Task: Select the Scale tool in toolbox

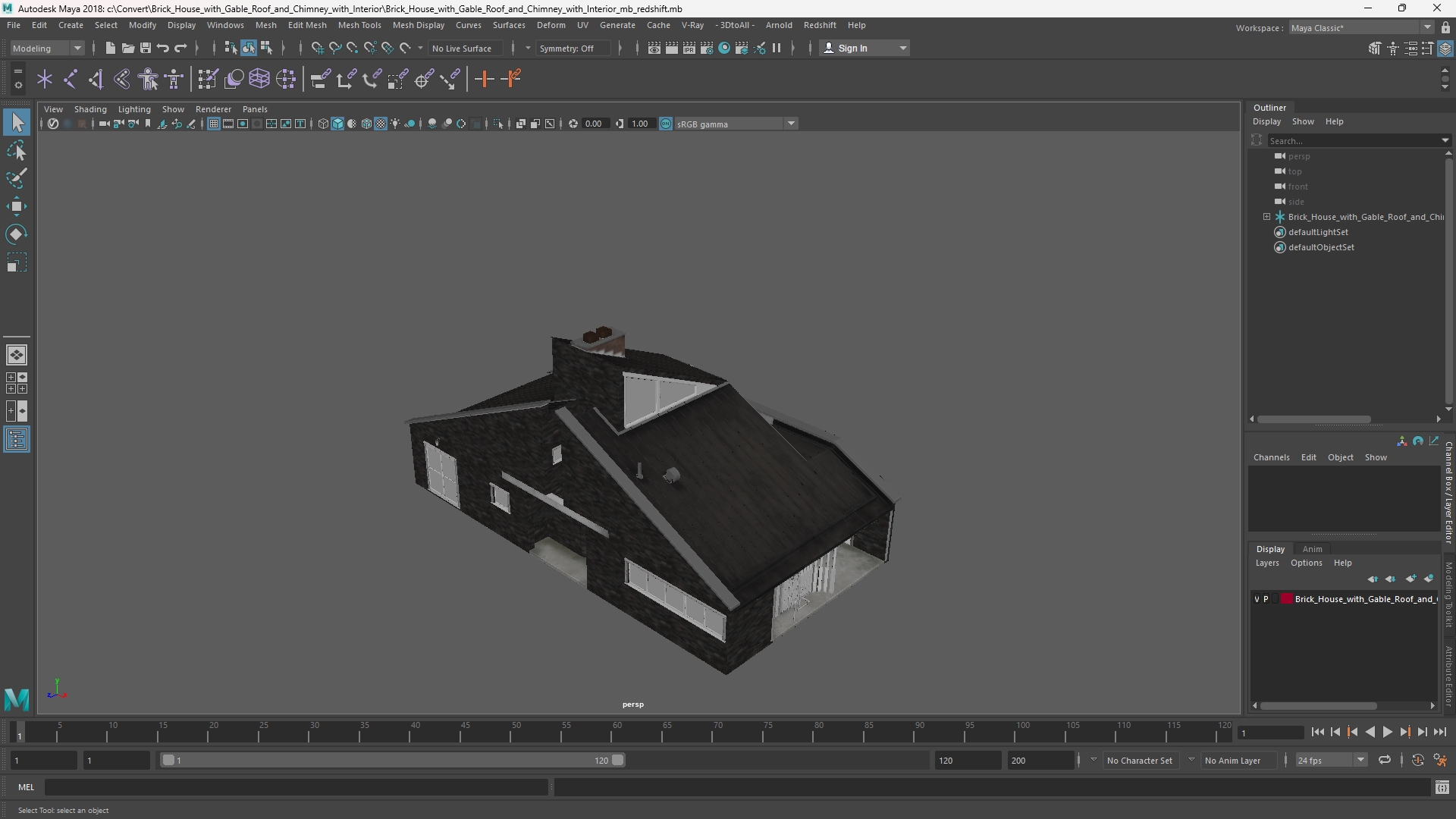Action: click(17, 262)
